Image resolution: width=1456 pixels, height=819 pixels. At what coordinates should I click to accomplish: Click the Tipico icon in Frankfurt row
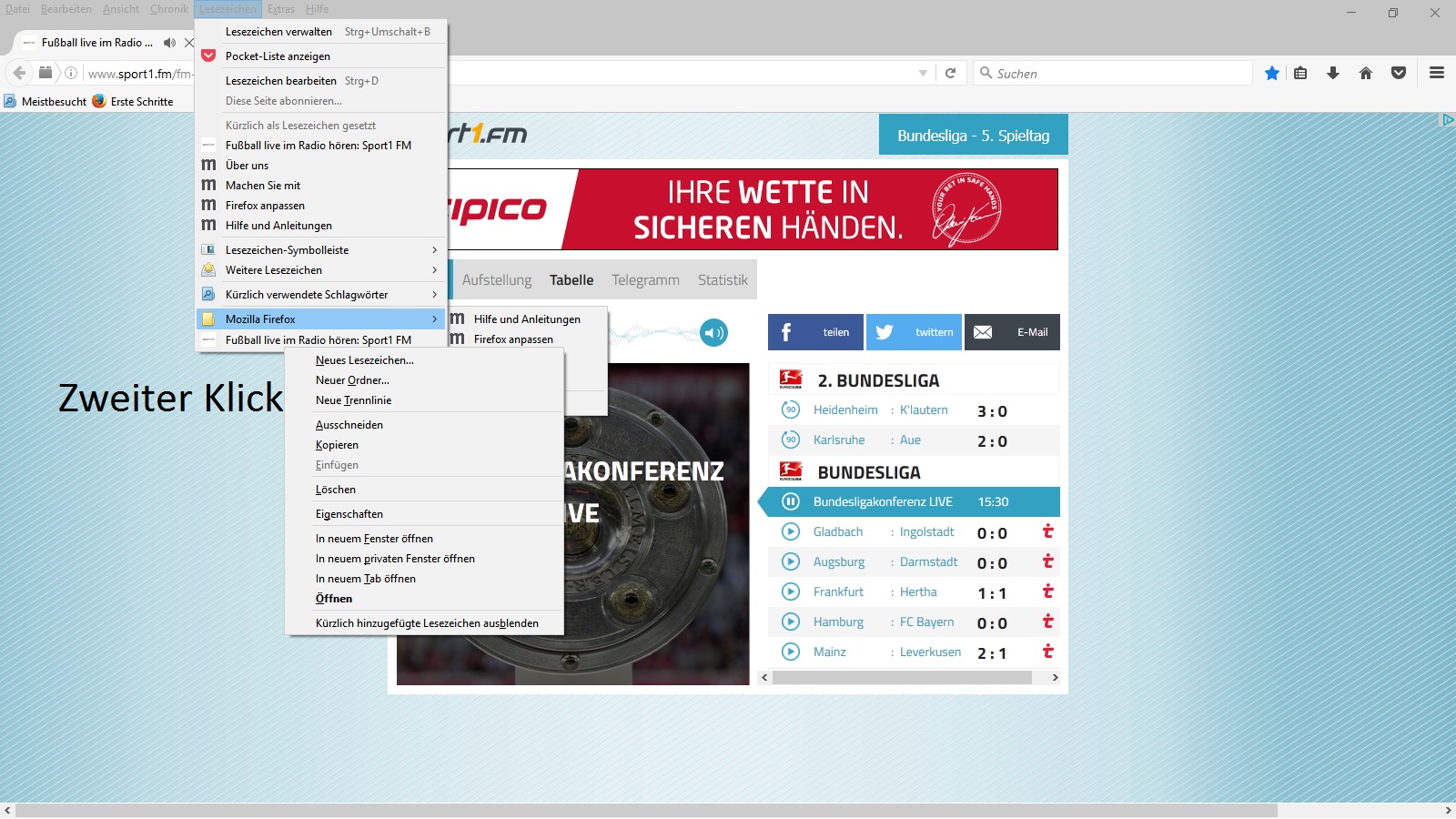[1047, 591]
